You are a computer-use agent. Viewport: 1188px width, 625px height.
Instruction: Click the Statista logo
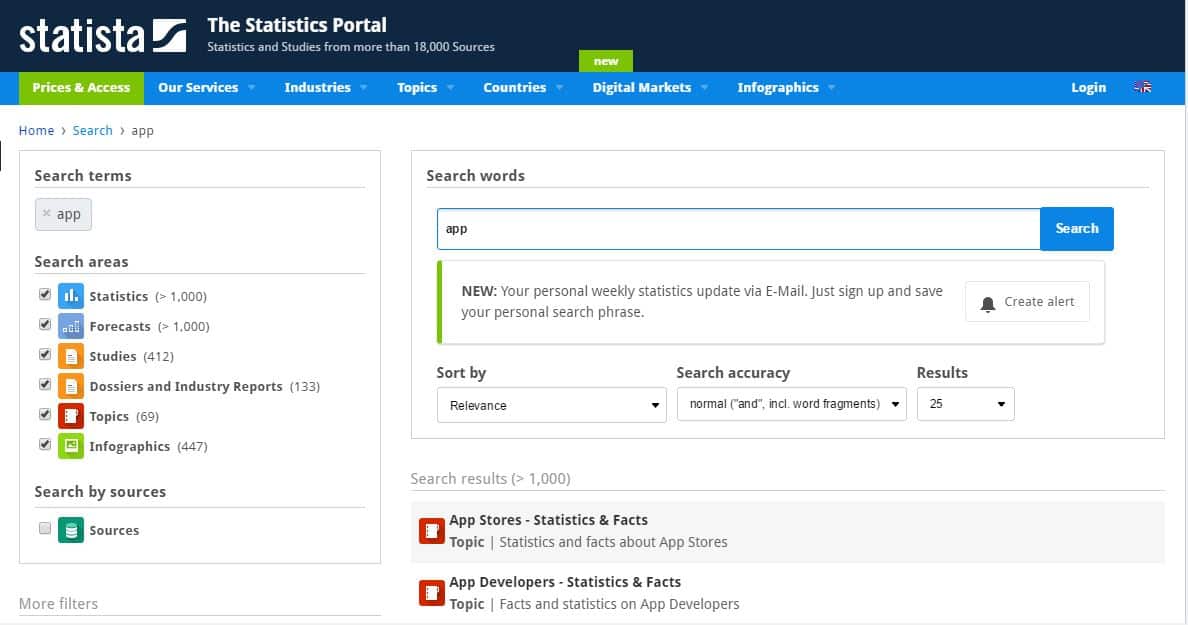(102, 36)
